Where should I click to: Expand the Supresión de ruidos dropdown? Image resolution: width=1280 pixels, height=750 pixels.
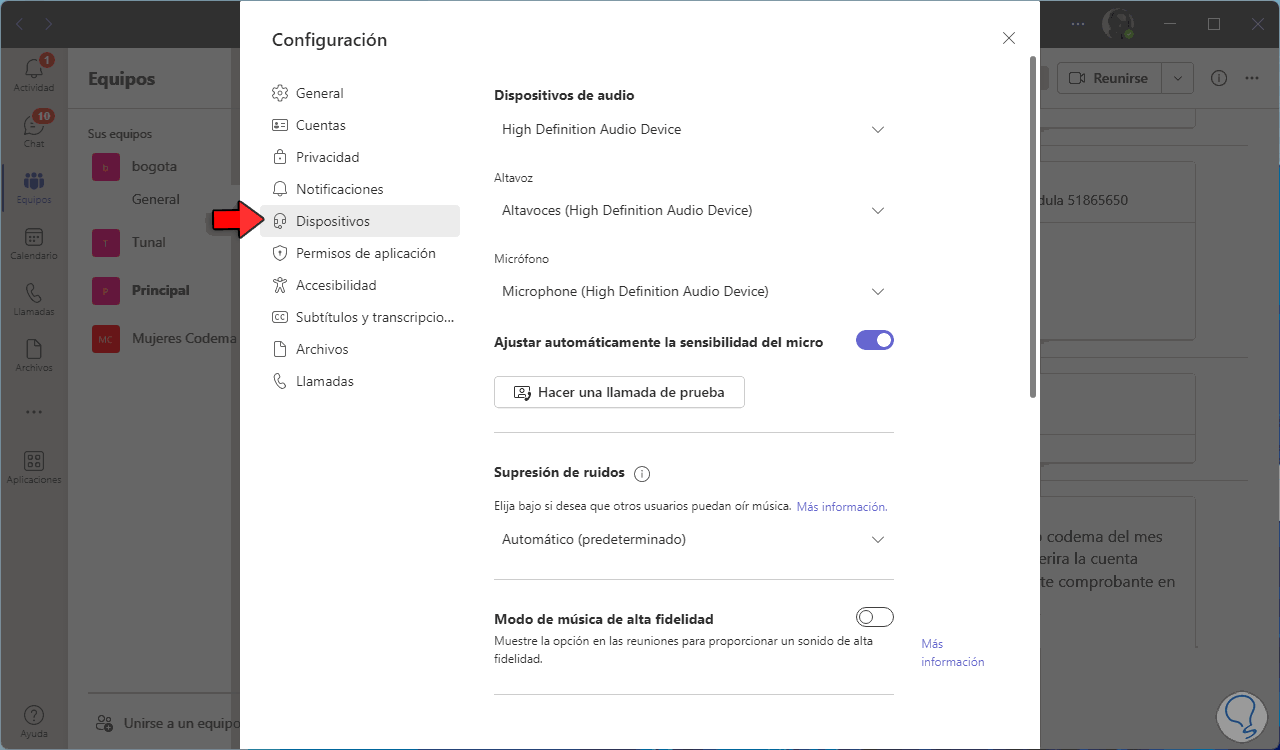pyautogui.click(x=693, y=540)
